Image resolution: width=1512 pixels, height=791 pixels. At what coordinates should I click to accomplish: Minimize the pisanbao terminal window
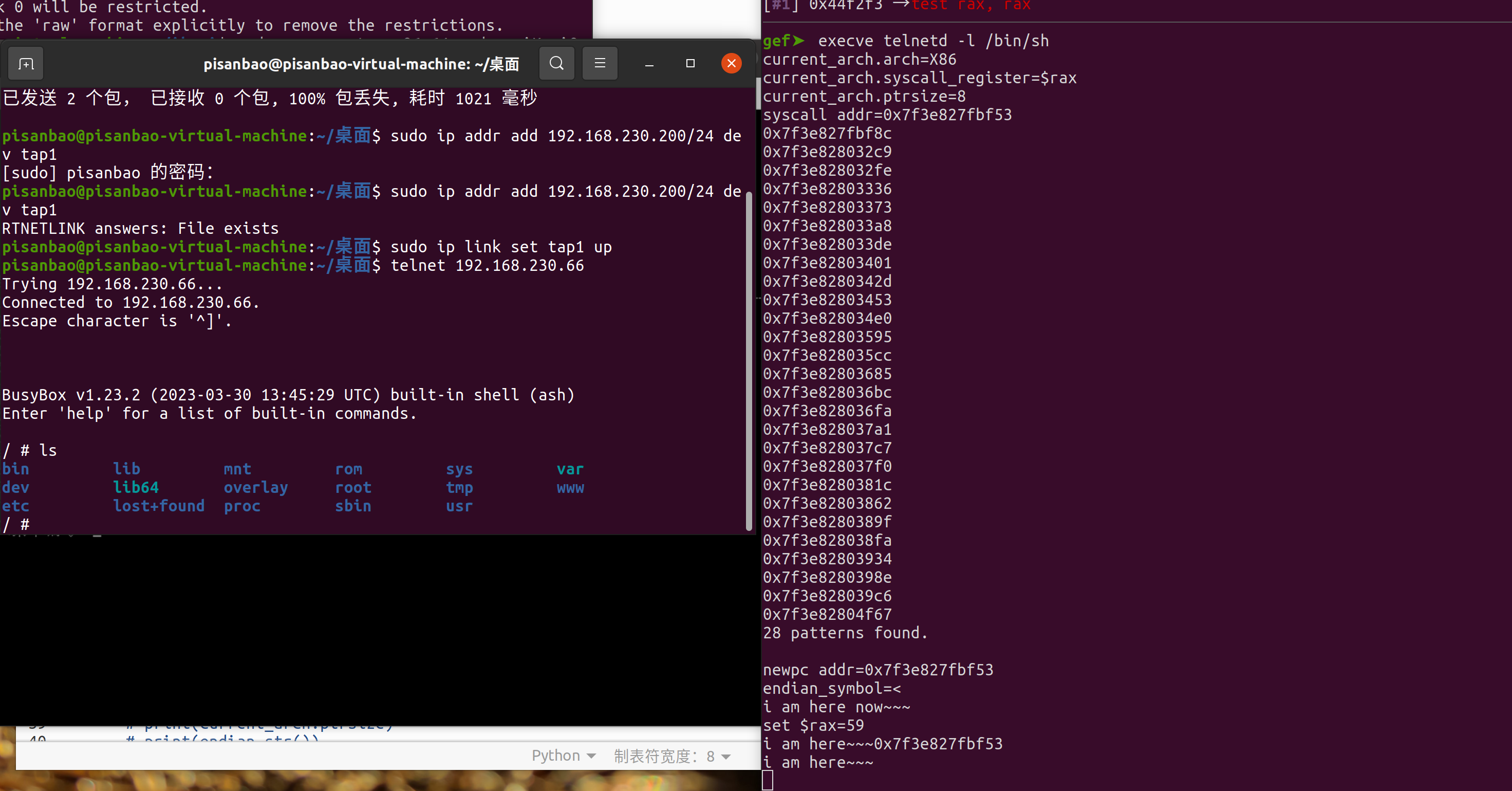649,63
